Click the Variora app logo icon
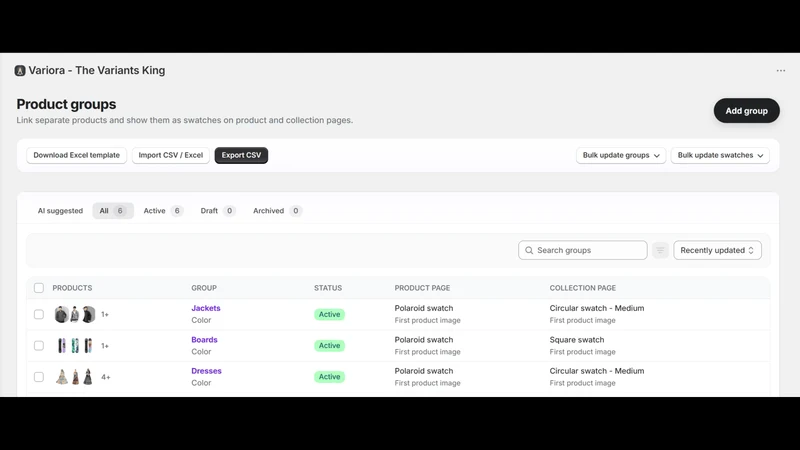This screenshot has height=450, width=800. pos(20,70)
